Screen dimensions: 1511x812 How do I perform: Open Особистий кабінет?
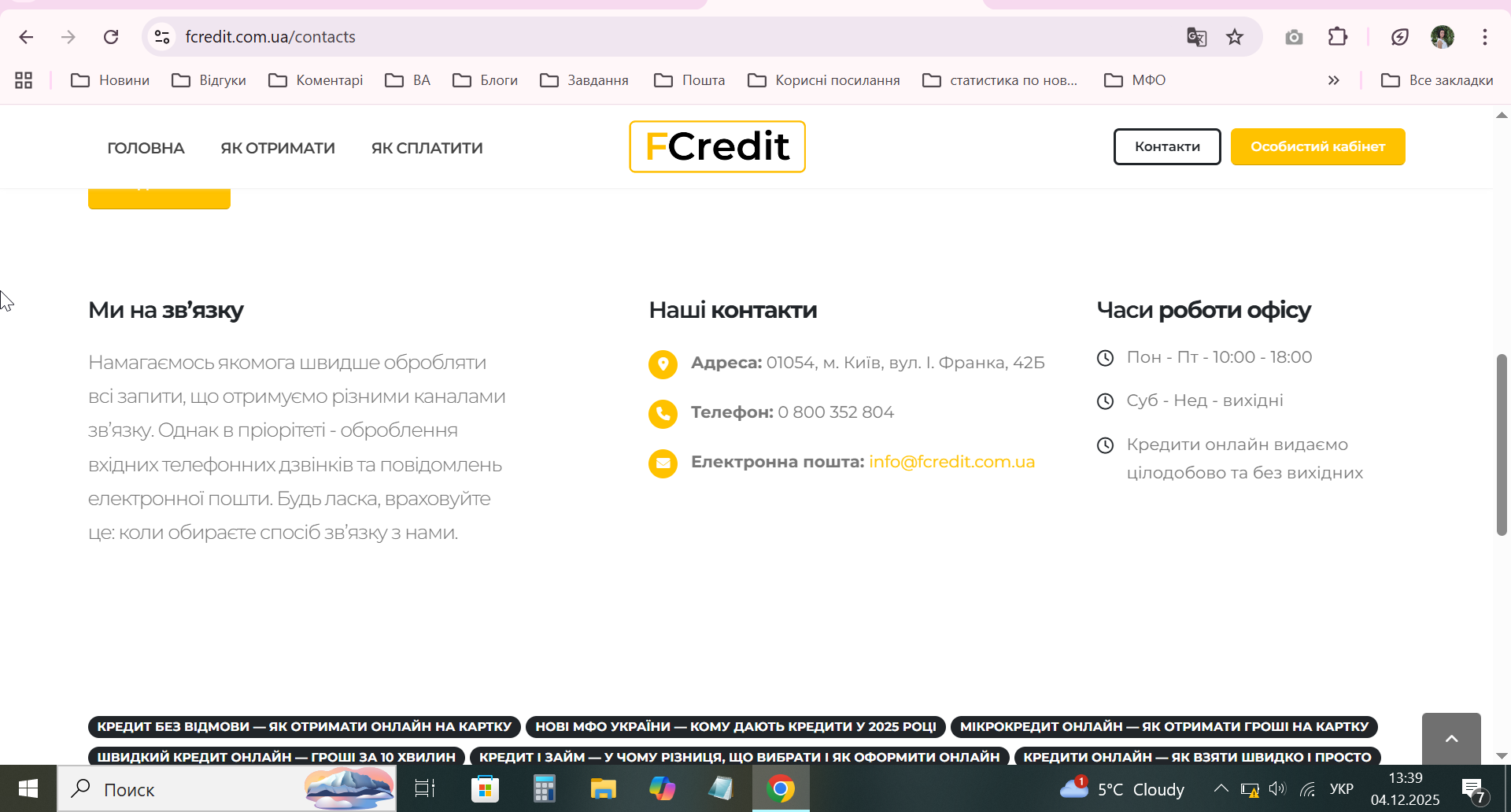click(1317, 146)
